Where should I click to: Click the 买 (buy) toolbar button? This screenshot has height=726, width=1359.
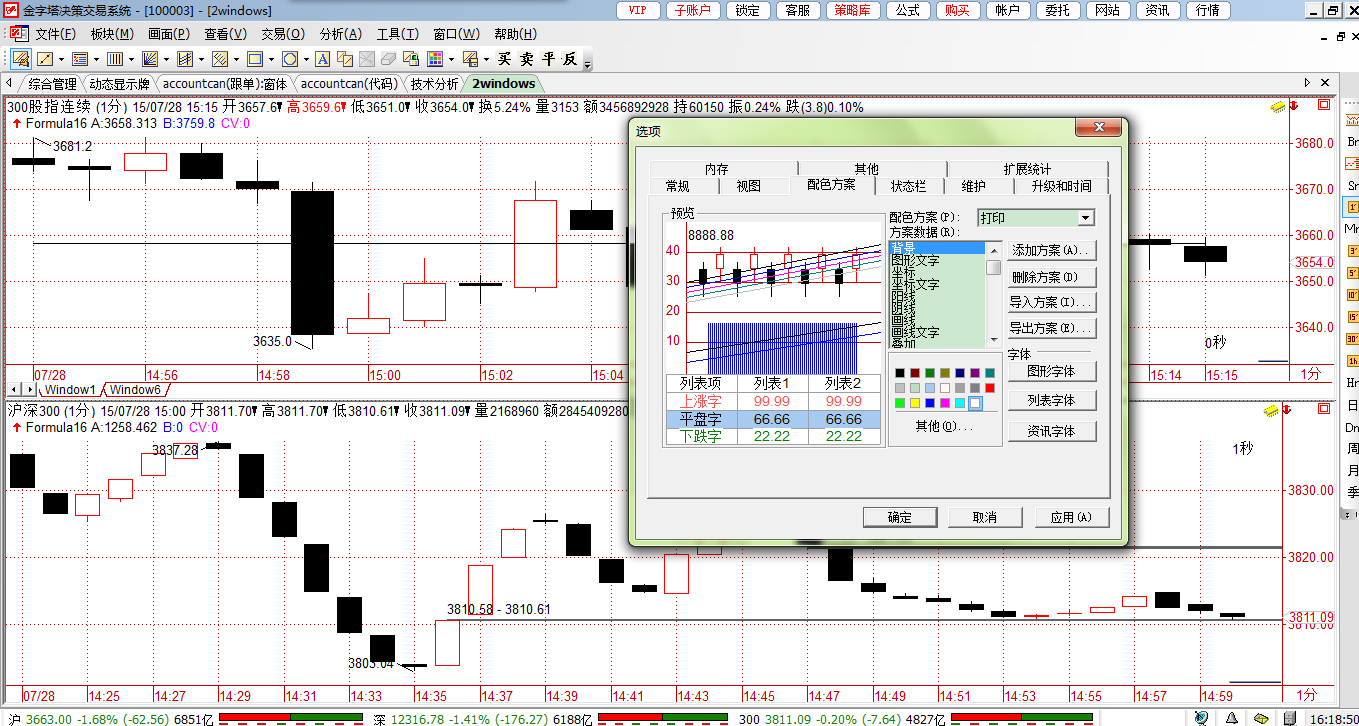point(505,59)
